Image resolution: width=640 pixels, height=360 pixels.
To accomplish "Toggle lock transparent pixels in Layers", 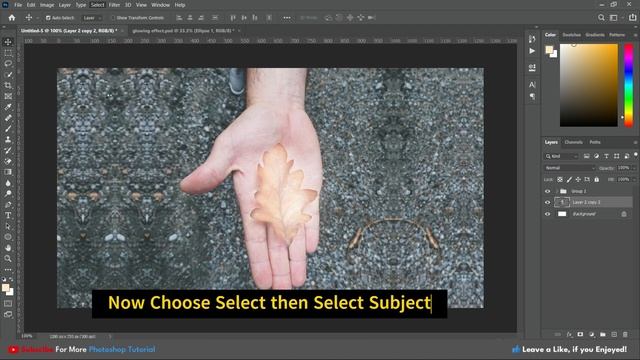I will click(560, 180).
